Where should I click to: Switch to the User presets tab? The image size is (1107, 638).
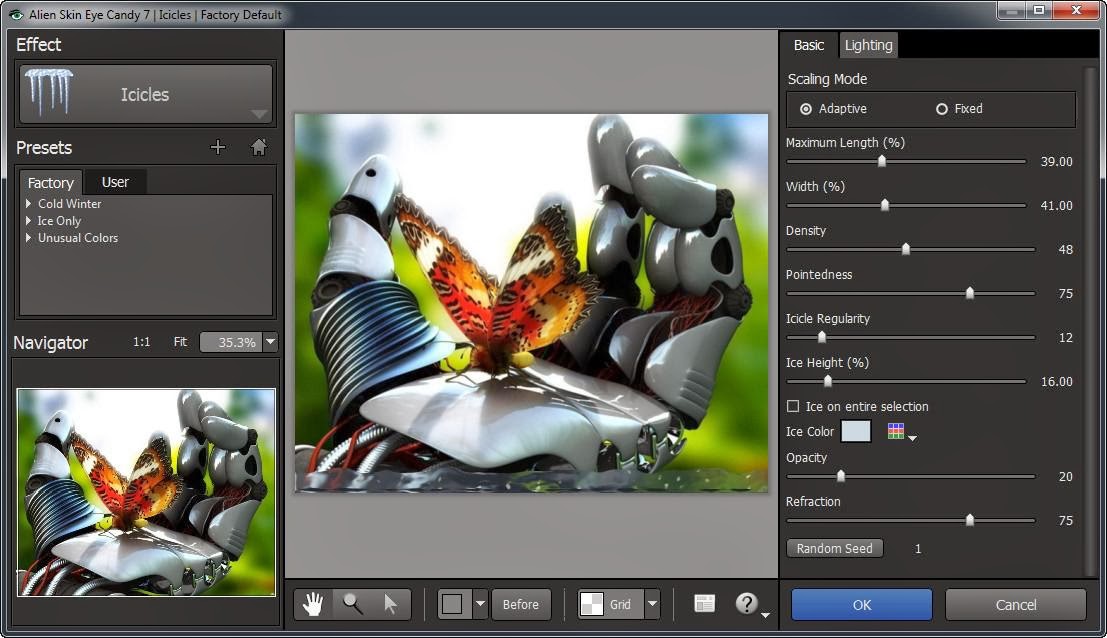point(115,182)
